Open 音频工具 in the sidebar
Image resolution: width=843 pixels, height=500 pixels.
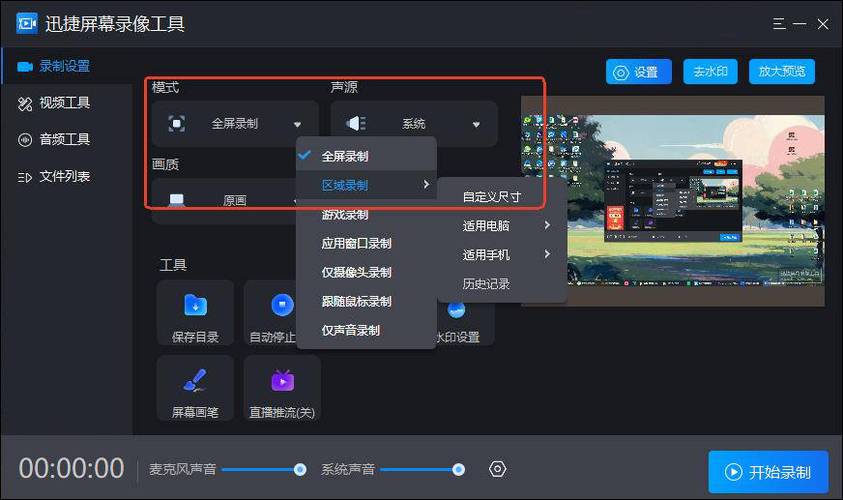[64, 139]
